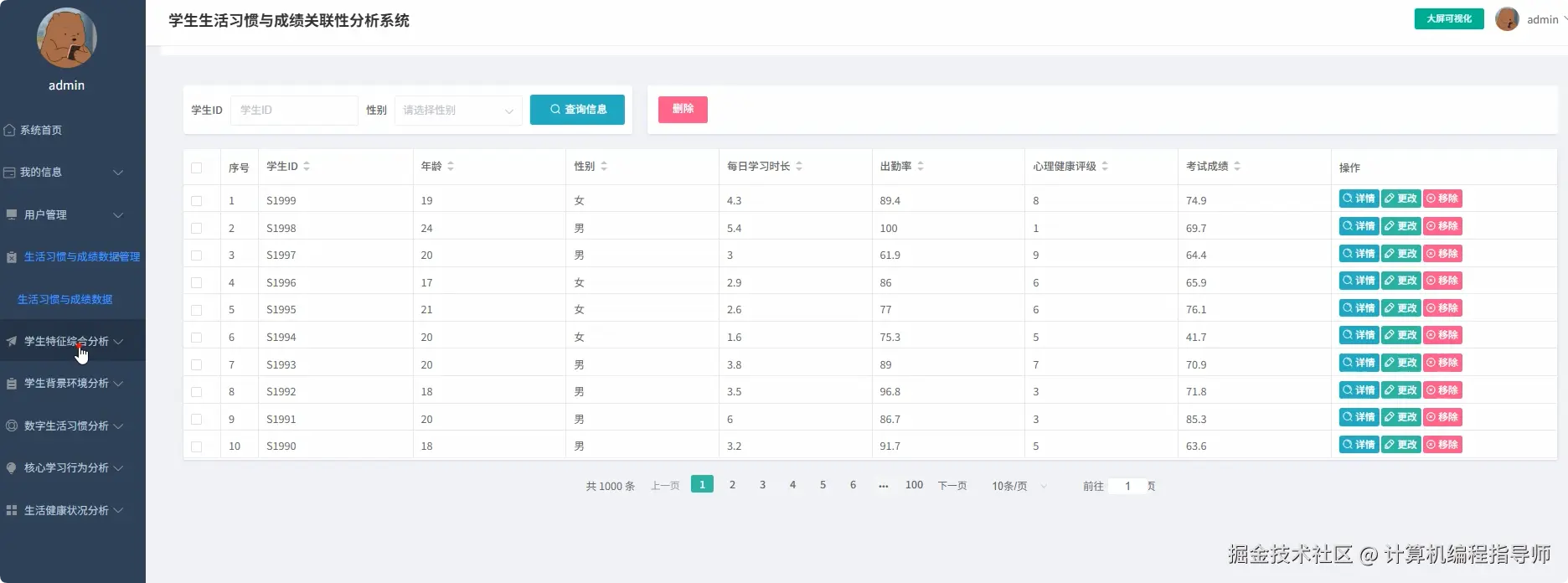Click 移除 for student S1994
The width and height of the screenshot is (1568, 583).
pyautogui.click(x=1442, y=335)
